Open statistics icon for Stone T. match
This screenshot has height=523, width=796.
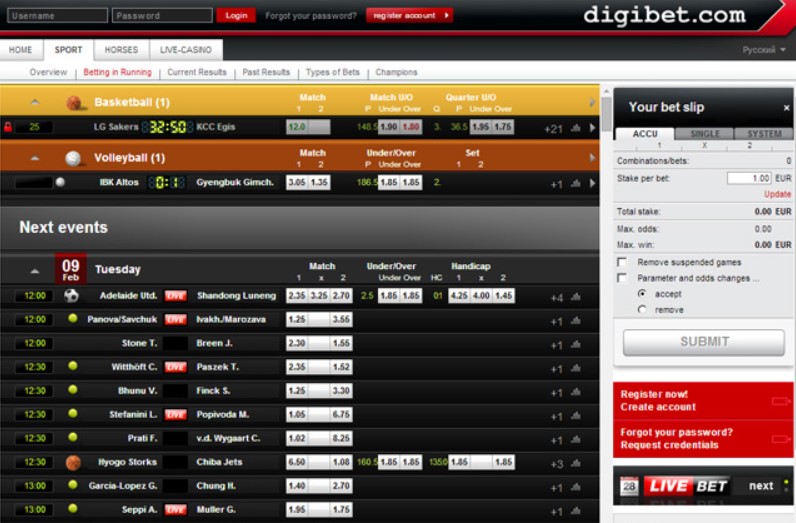click(x=575, y=344)
